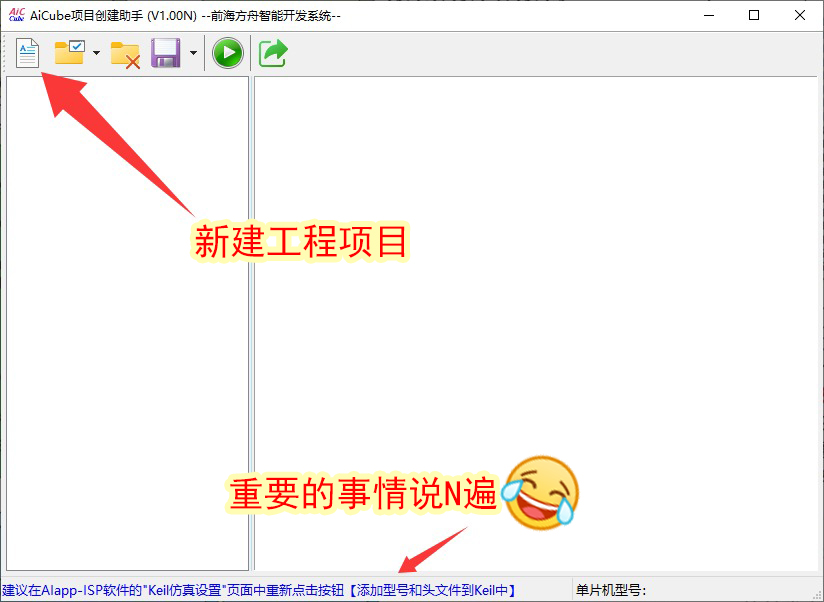Screen dimensions: 824x602
Task: Click the 单片机型号 status label
Action: [611, 590]
